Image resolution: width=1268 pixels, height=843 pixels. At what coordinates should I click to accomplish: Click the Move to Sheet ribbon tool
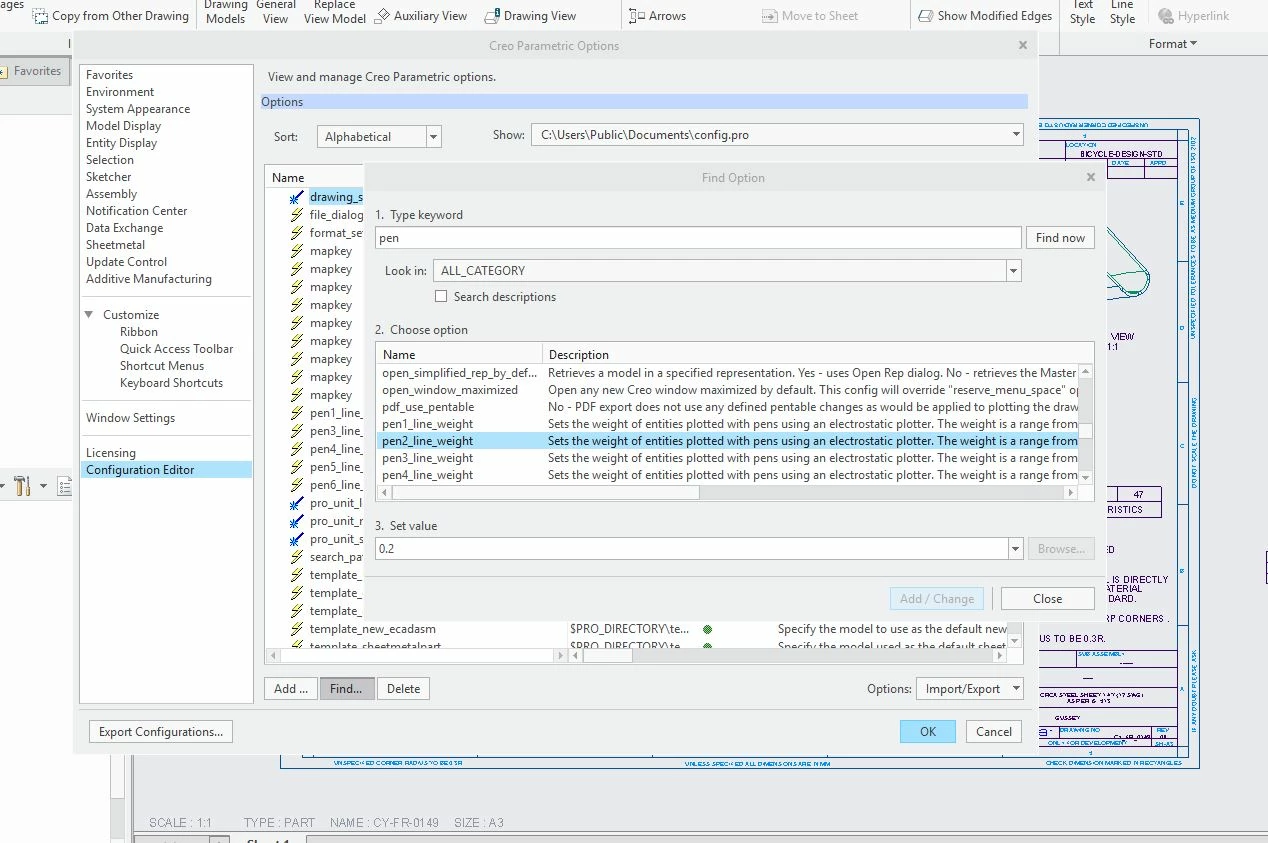[x=810, y=16]
